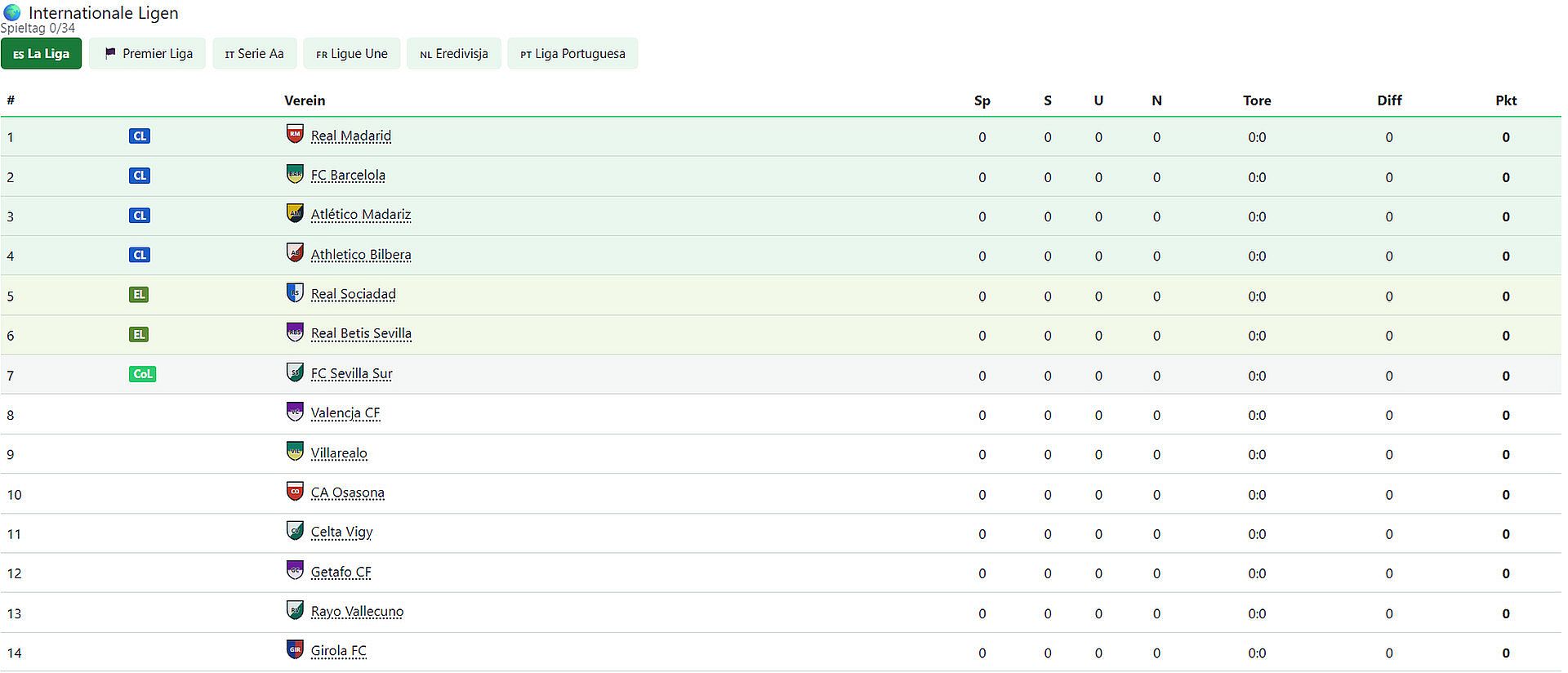Click the EL badge for Real Sociadad
The height and width of the screenshot is (673, 1568).
point(139,295)
